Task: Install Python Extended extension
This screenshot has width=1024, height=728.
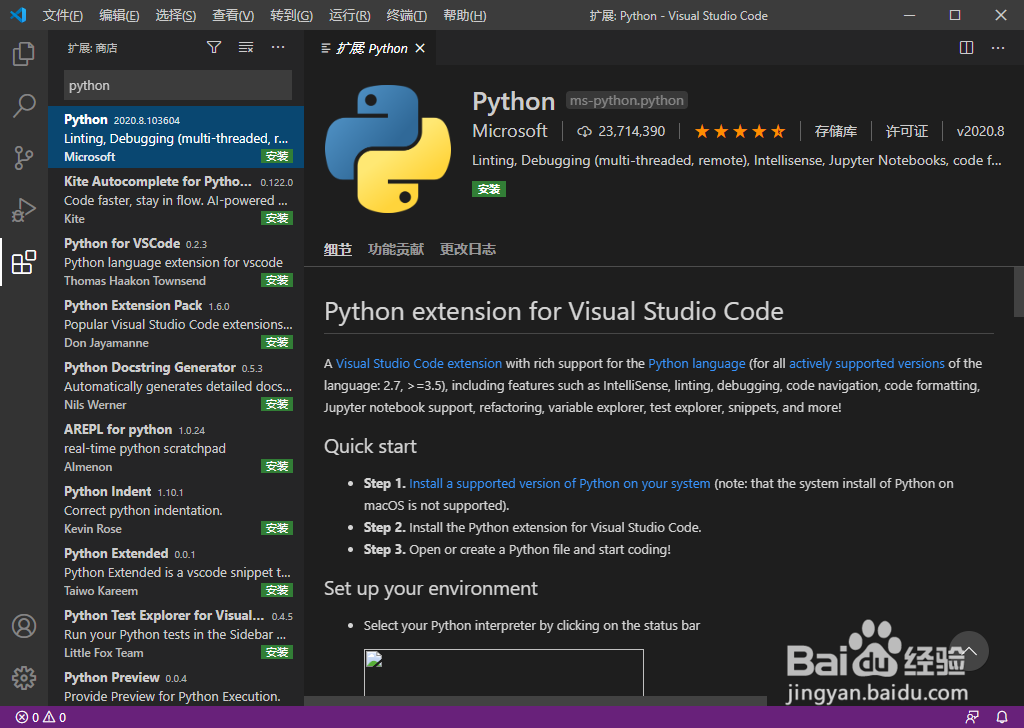Action: point(277,590)
